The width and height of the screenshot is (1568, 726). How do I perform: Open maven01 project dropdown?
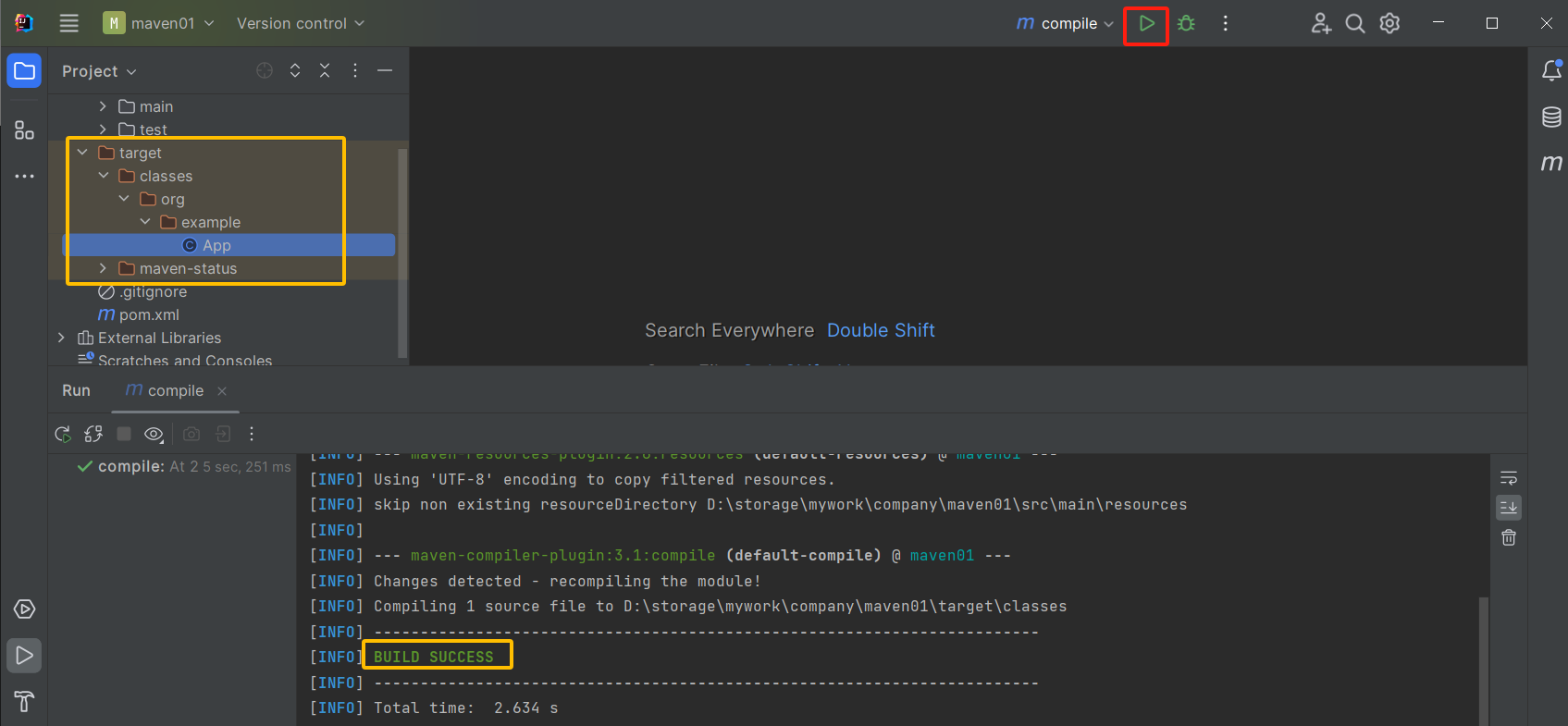point(159,23)
